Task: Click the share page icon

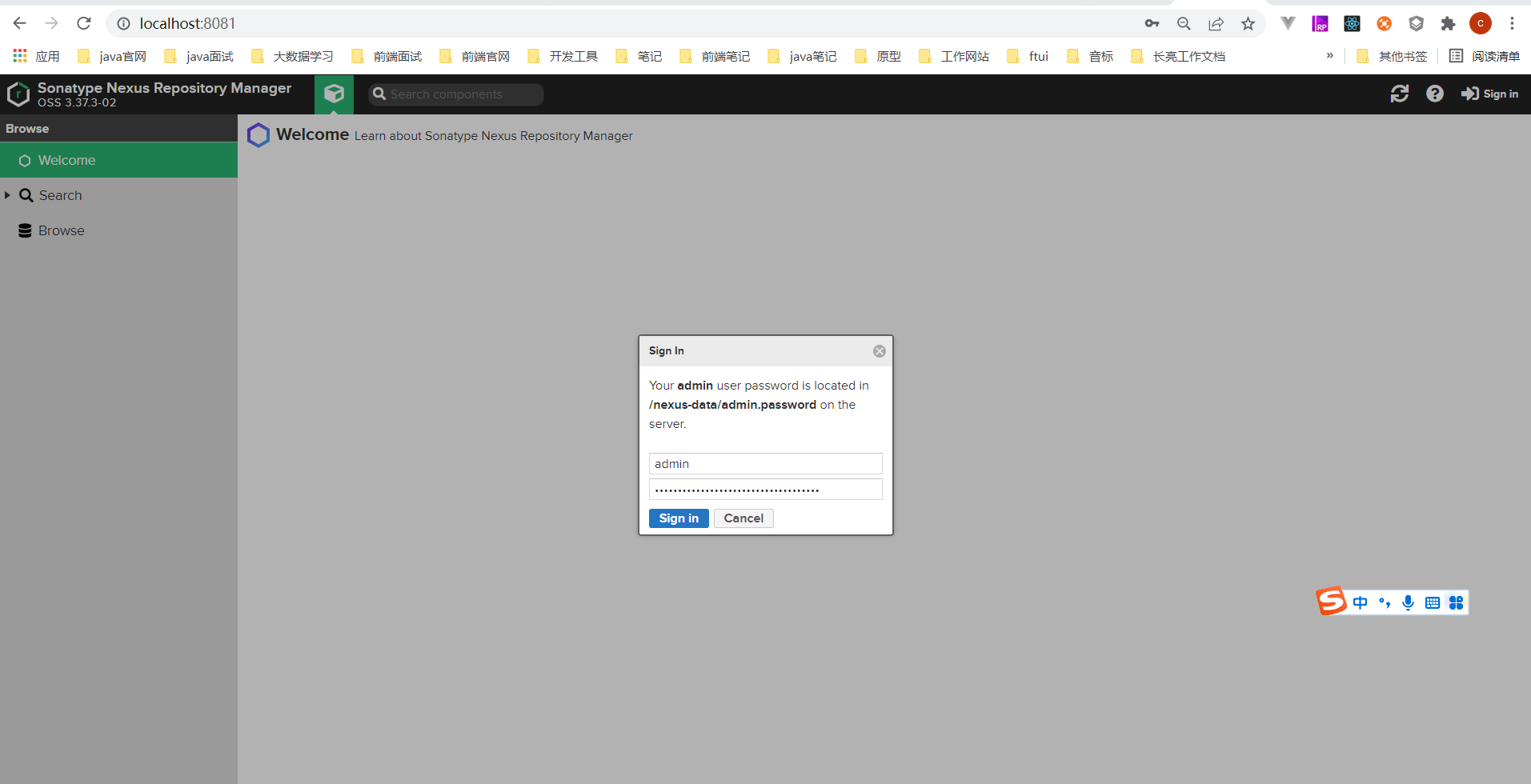Action: 1216,23
